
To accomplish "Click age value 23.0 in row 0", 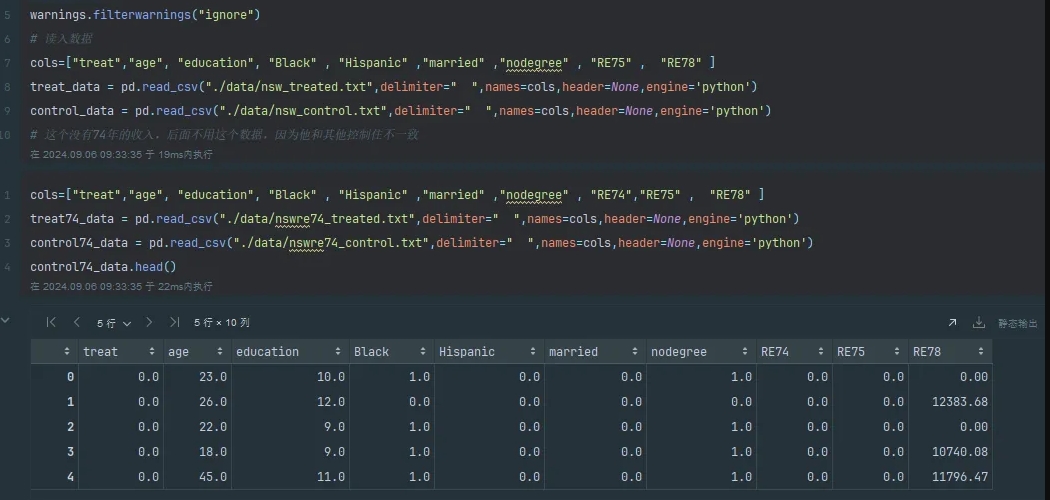I will pos(213,377).
